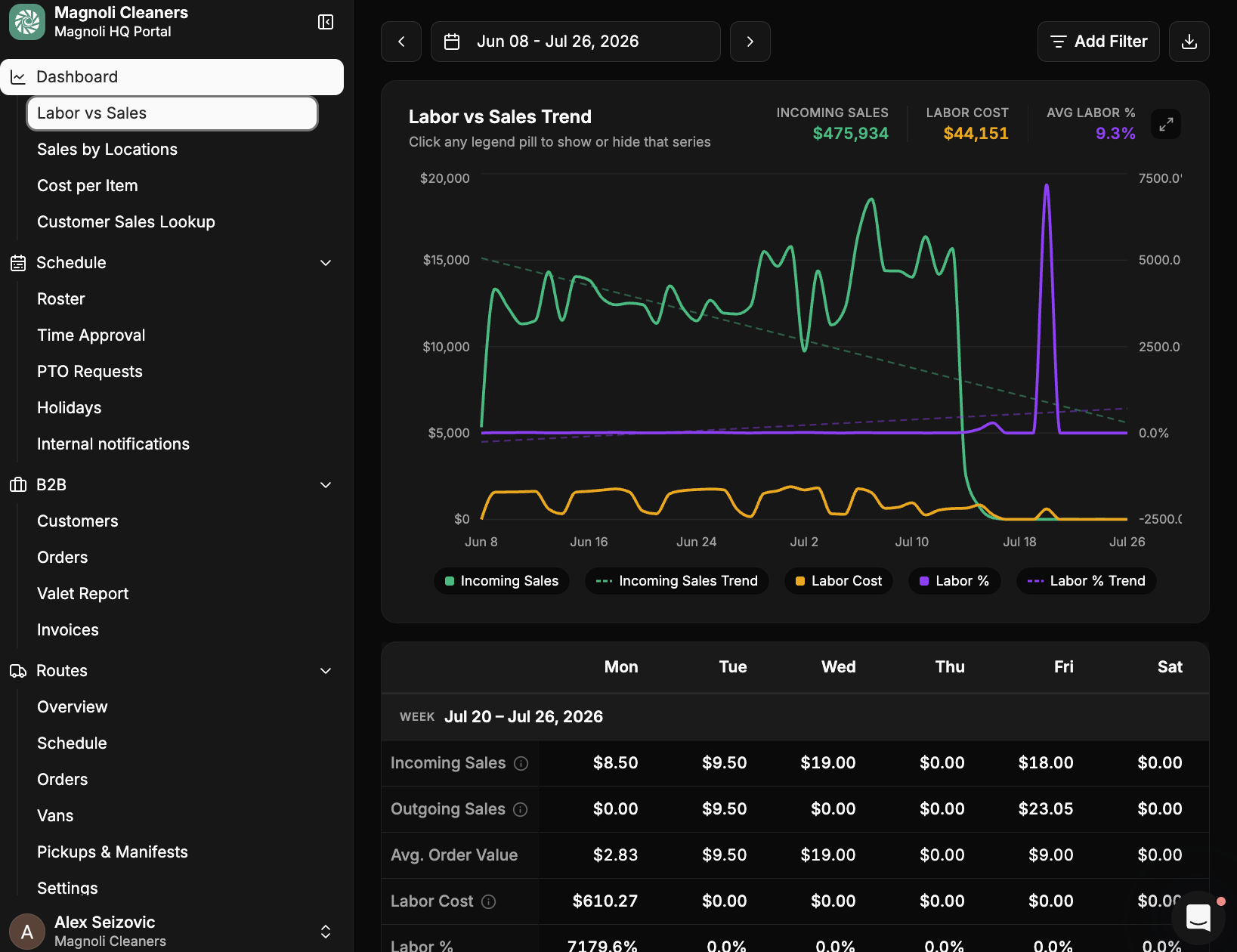Open the account switcher chevrons
The image size is (1237, 952).
(x=326, y=932)
